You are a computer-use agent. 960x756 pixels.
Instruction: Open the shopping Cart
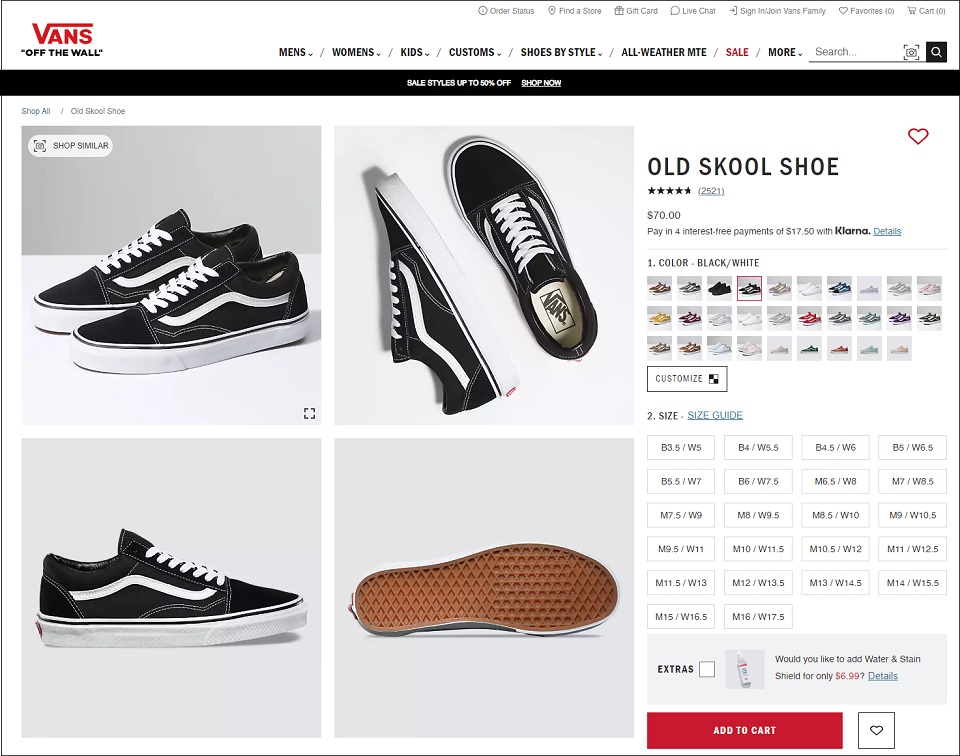(926, 11)
